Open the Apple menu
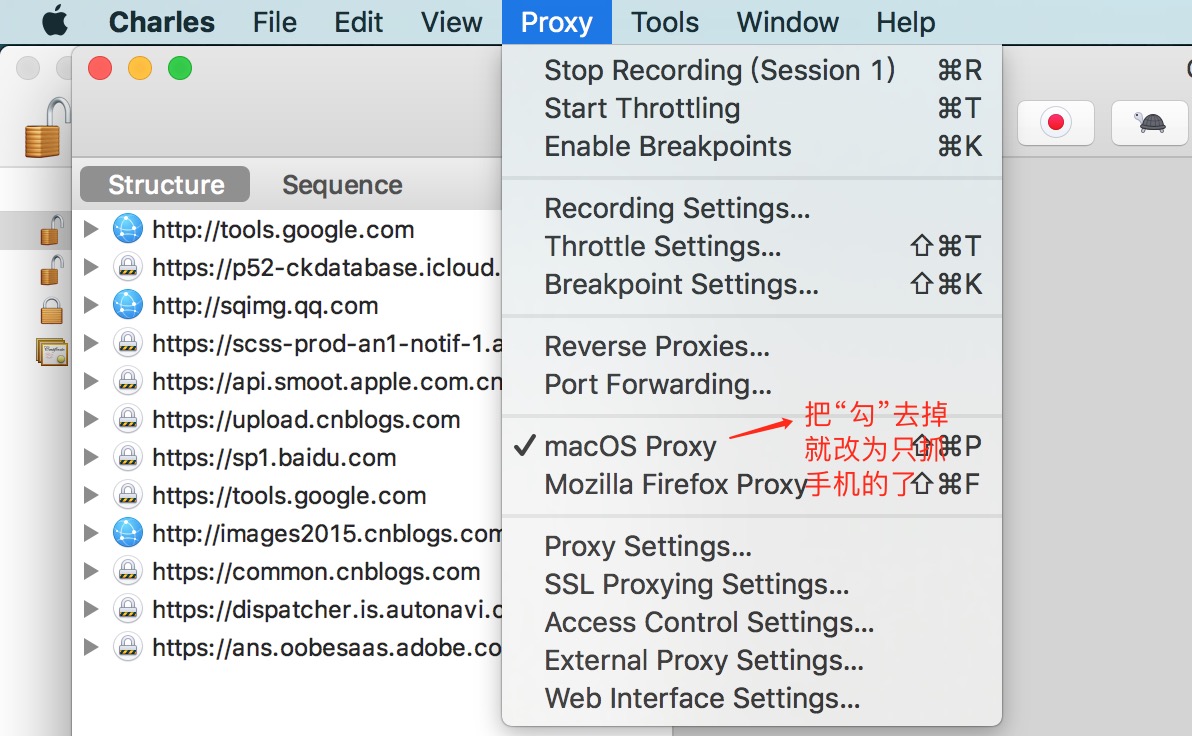Viewport: 1192px width, 736px height. tap(55, 22)
